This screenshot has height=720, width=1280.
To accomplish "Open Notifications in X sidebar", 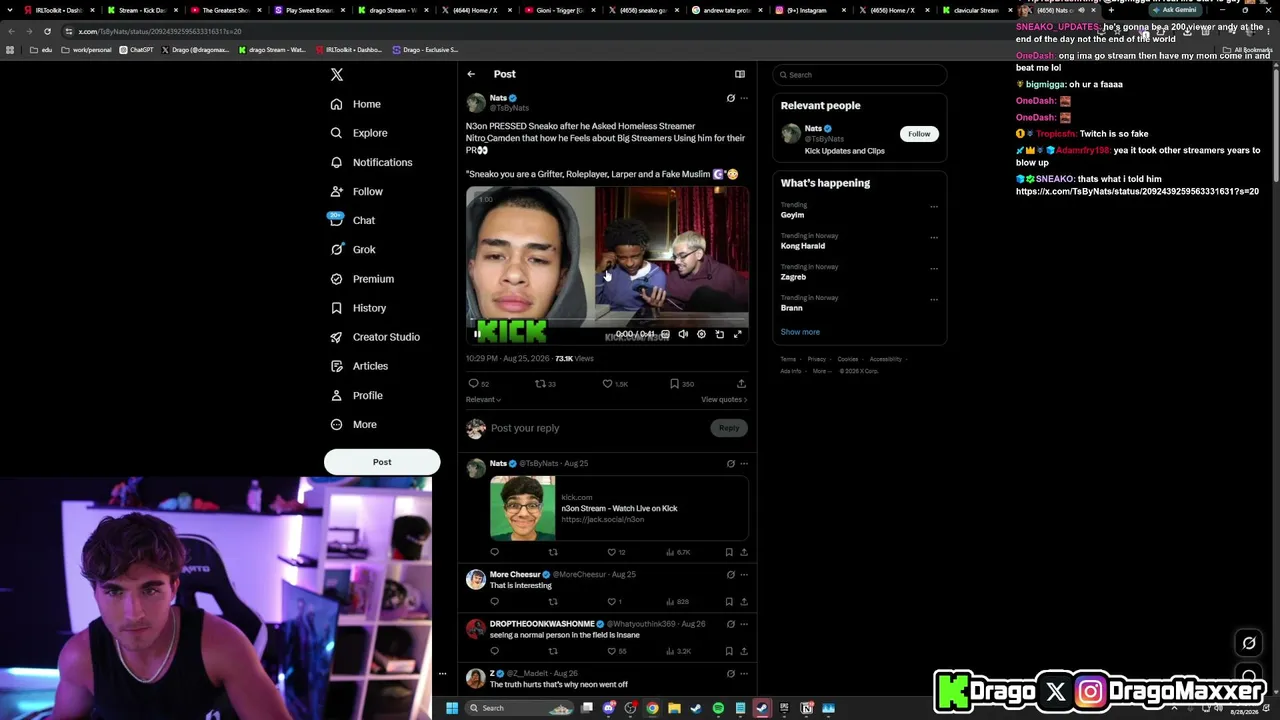I will coord(371,162).
